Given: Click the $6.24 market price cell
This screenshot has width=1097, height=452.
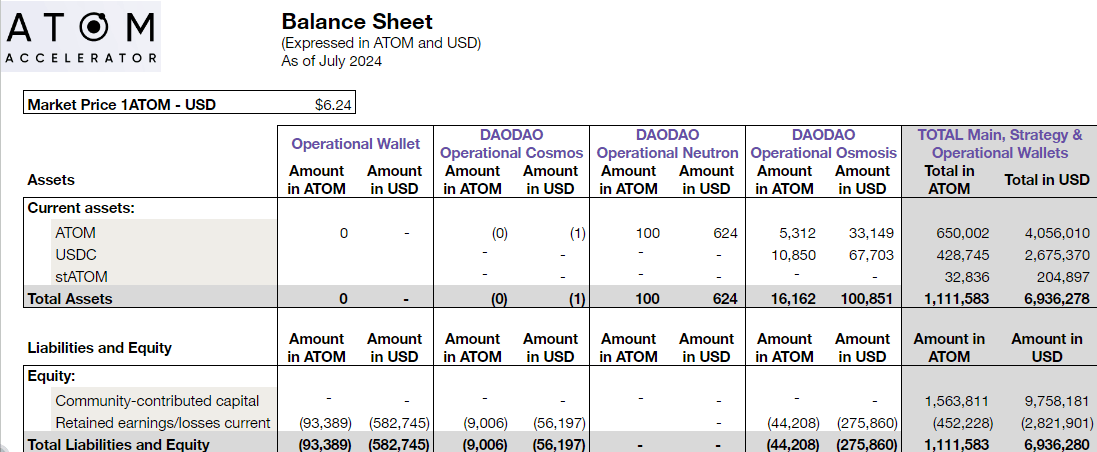Looking at the screenshot, I should [329, 104].
